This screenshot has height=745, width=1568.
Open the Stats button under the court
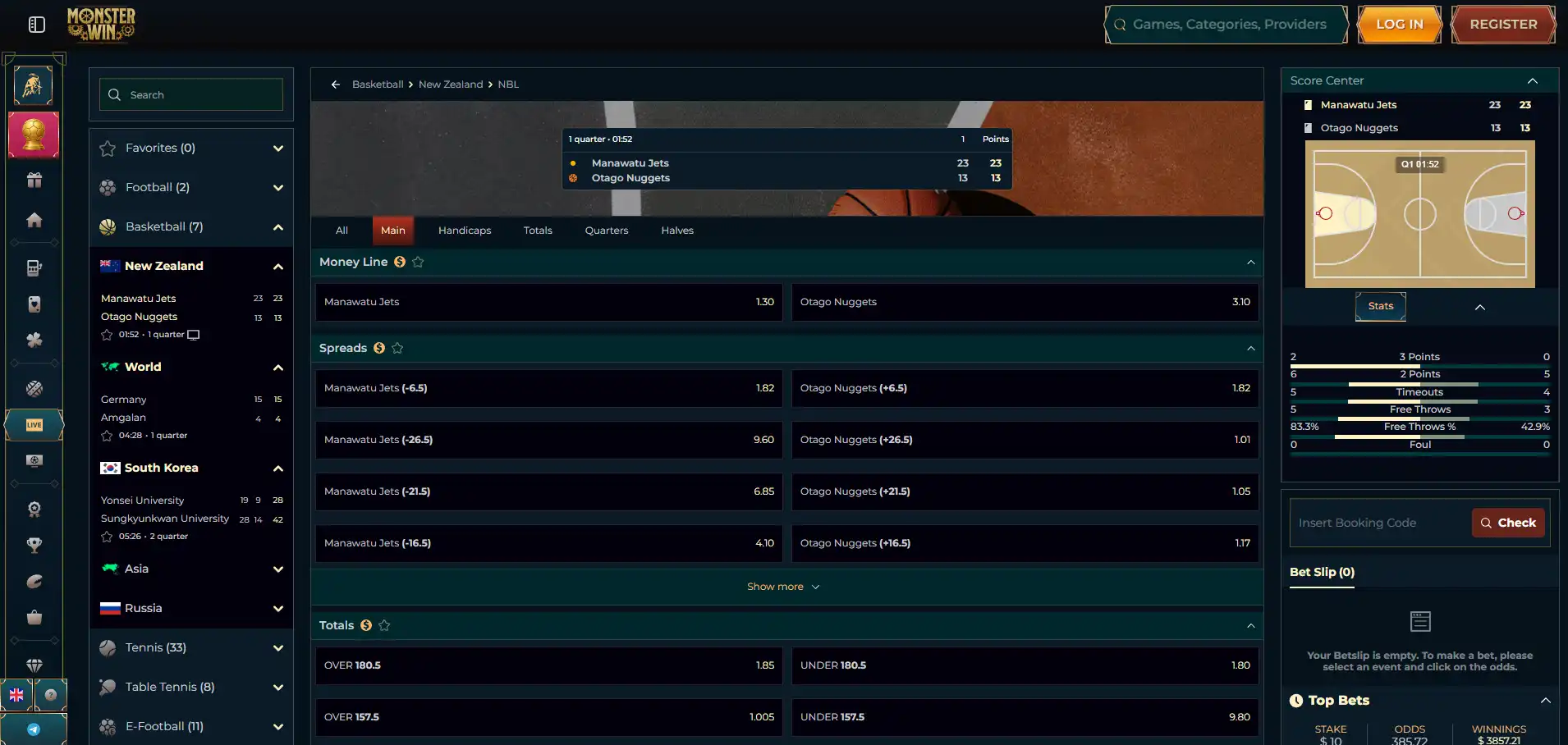click(x=1381, y=306)
